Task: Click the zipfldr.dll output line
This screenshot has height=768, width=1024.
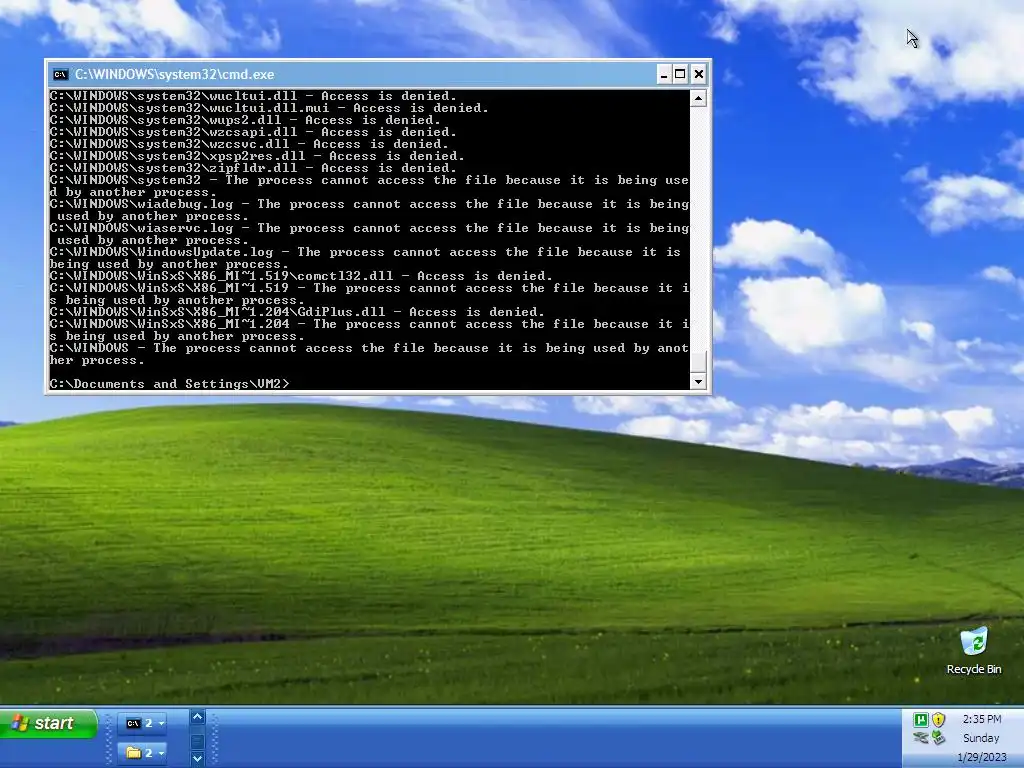Action: [x=253, y=168]
